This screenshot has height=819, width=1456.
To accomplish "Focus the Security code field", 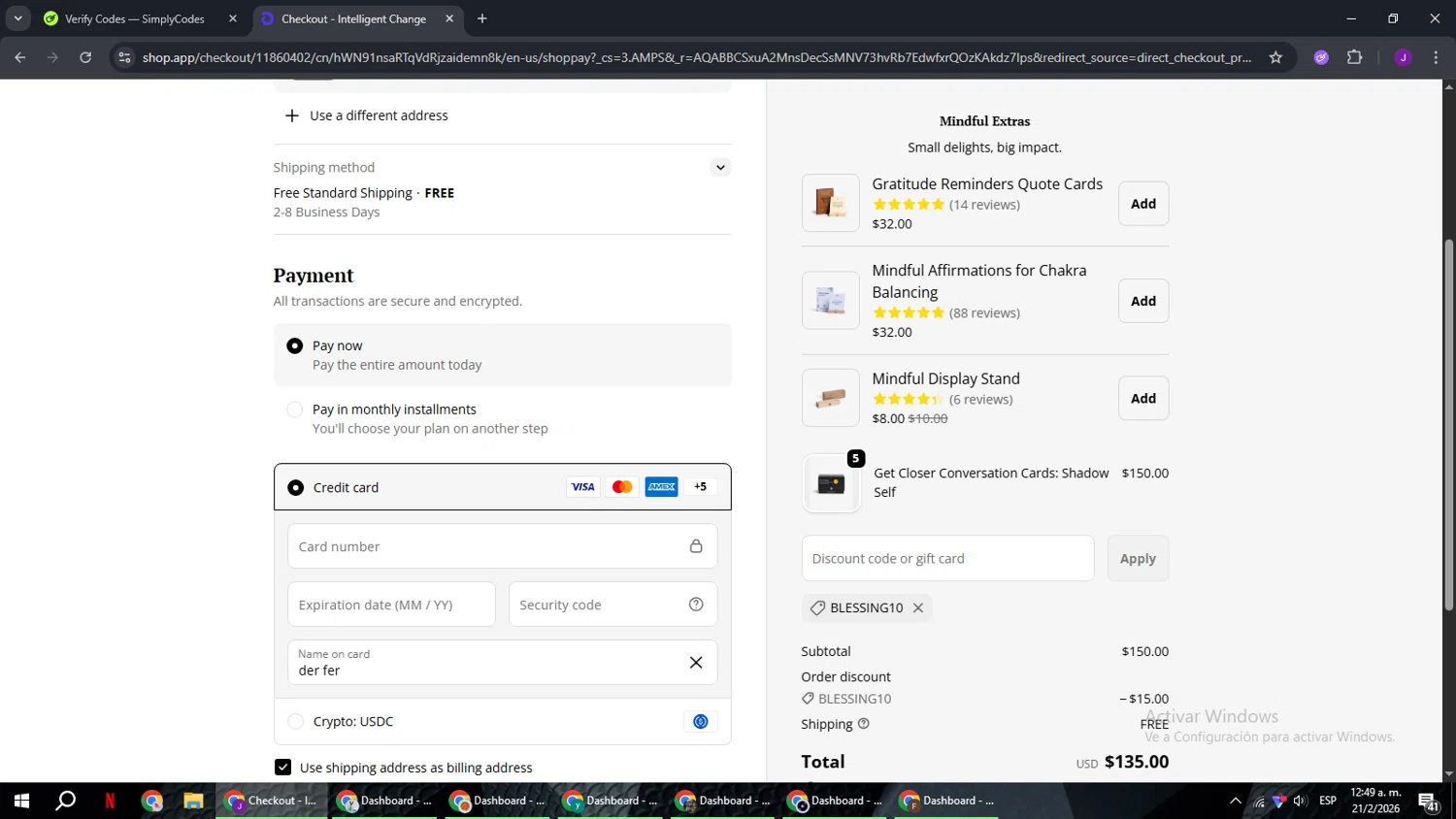I will [612, 605].
